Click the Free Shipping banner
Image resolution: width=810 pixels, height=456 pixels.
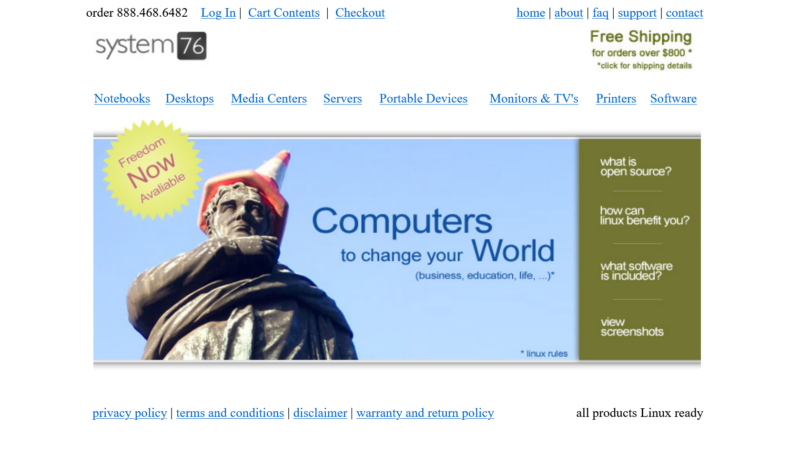(641, 49)
